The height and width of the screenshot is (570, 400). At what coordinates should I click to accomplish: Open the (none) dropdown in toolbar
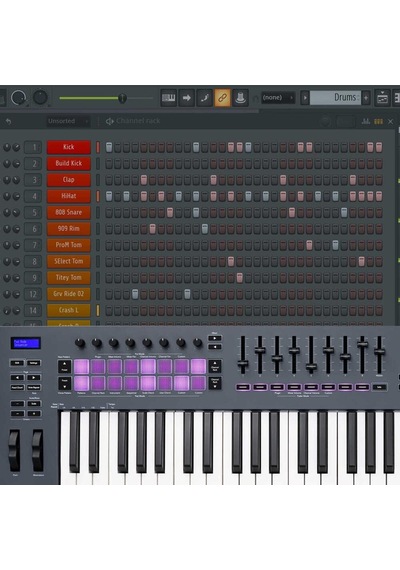pyautogui.click(x=277, y=98)
